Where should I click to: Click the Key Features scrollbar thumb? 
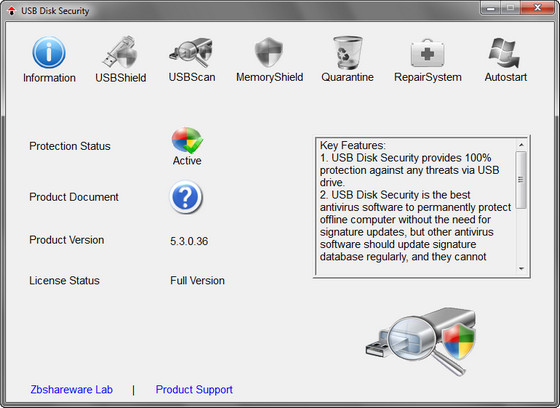pos(521,180)
